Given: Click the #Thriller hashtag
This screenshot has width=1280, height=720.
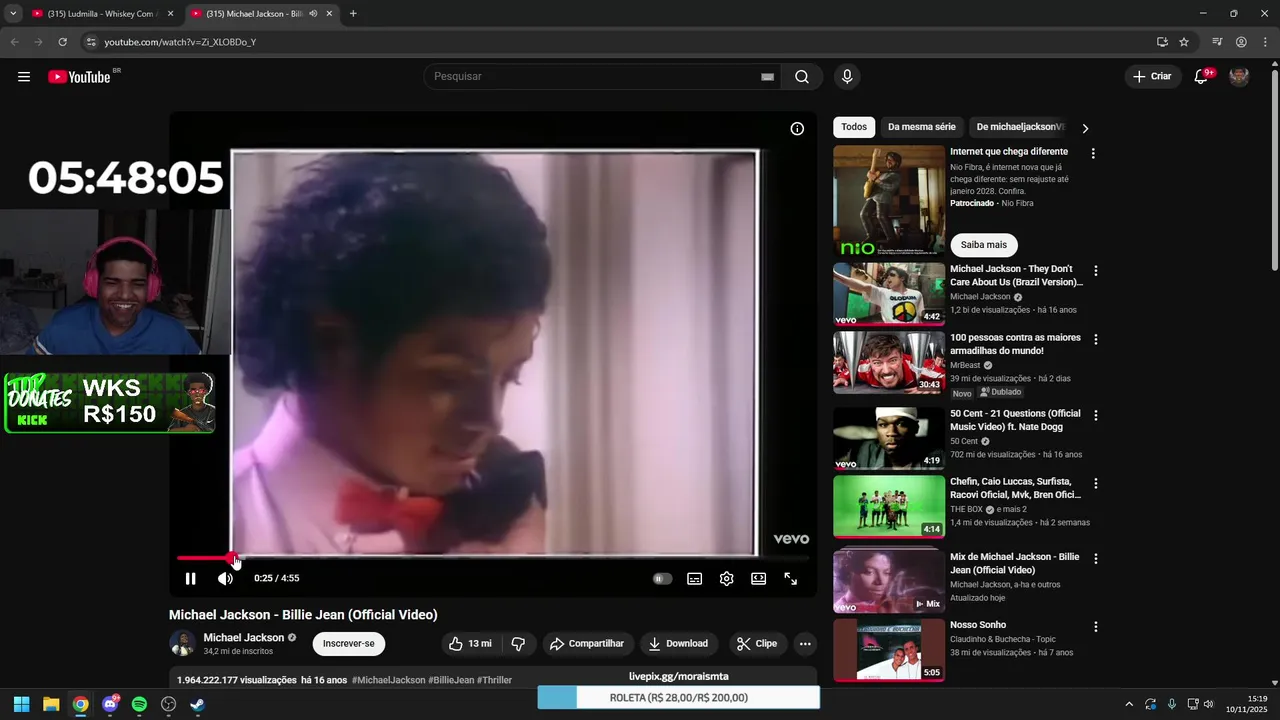Looking at the screenshot, I should 495,680.
